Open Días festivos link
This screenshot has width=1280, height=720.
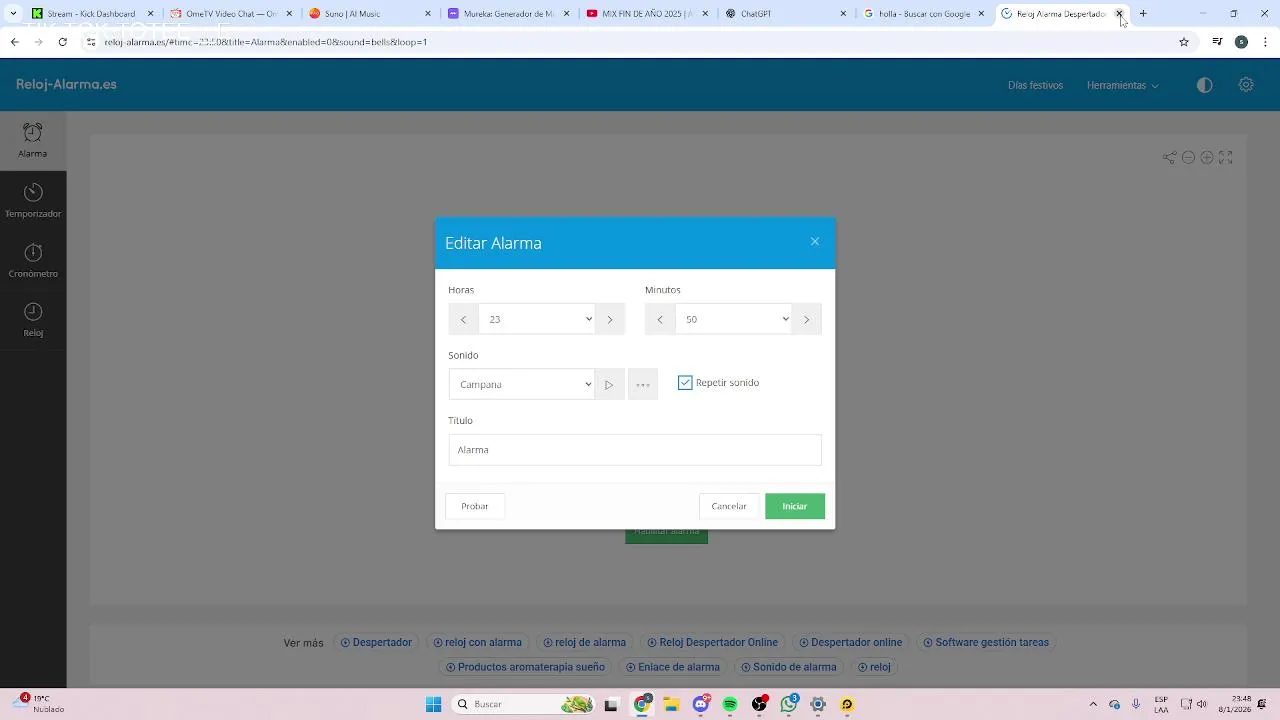coord(1035,85)
